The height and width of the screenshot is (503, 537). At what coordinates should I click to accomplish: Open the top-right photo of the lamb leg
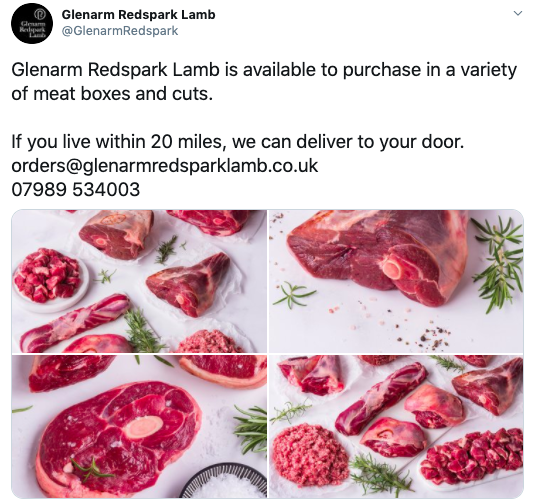(396, 281)
